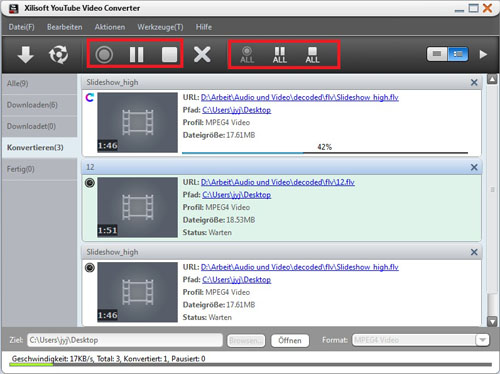
Task: Click the converting status icon of the first task
Action: click(90, 97)
